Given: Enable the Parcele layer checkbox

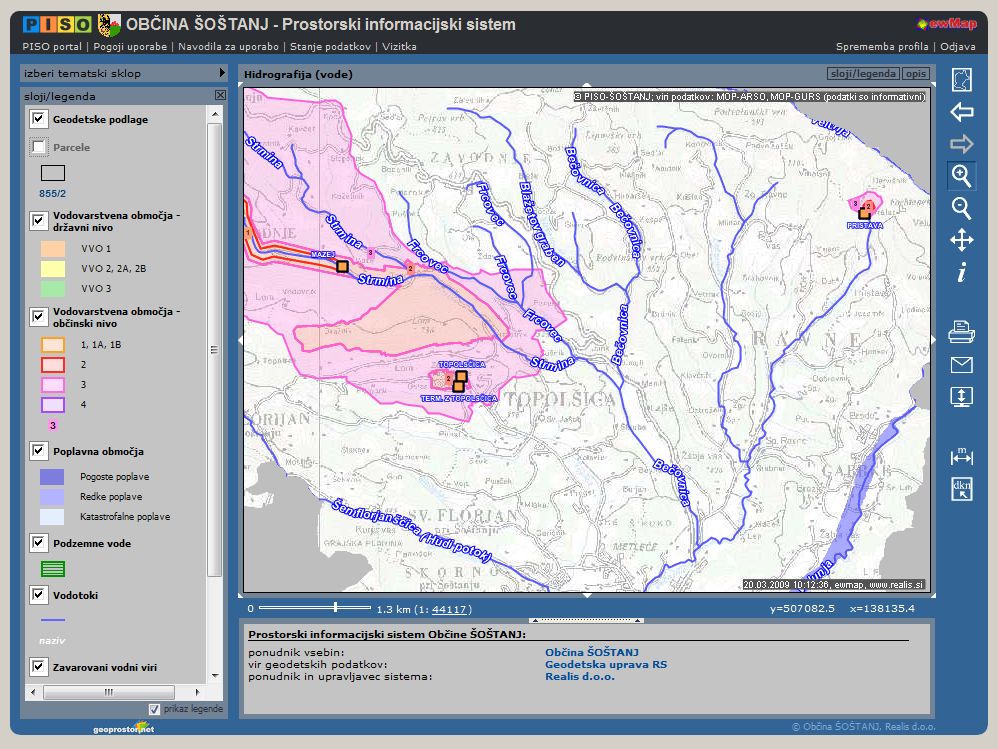Looking at the screenshot, I should point(39,148).
